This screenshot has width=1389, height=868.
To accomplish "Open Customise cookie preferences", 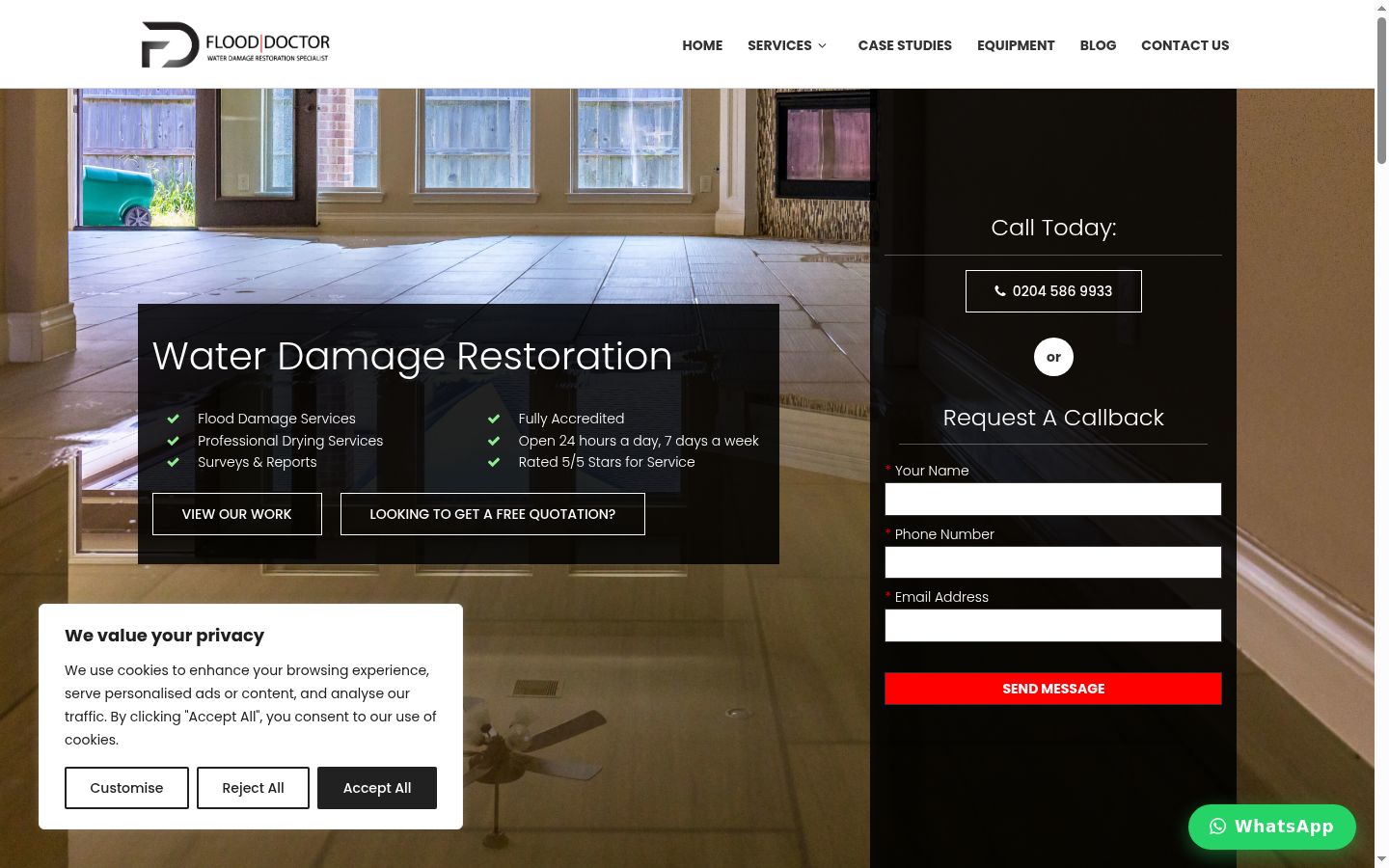I will pos(126,788).
